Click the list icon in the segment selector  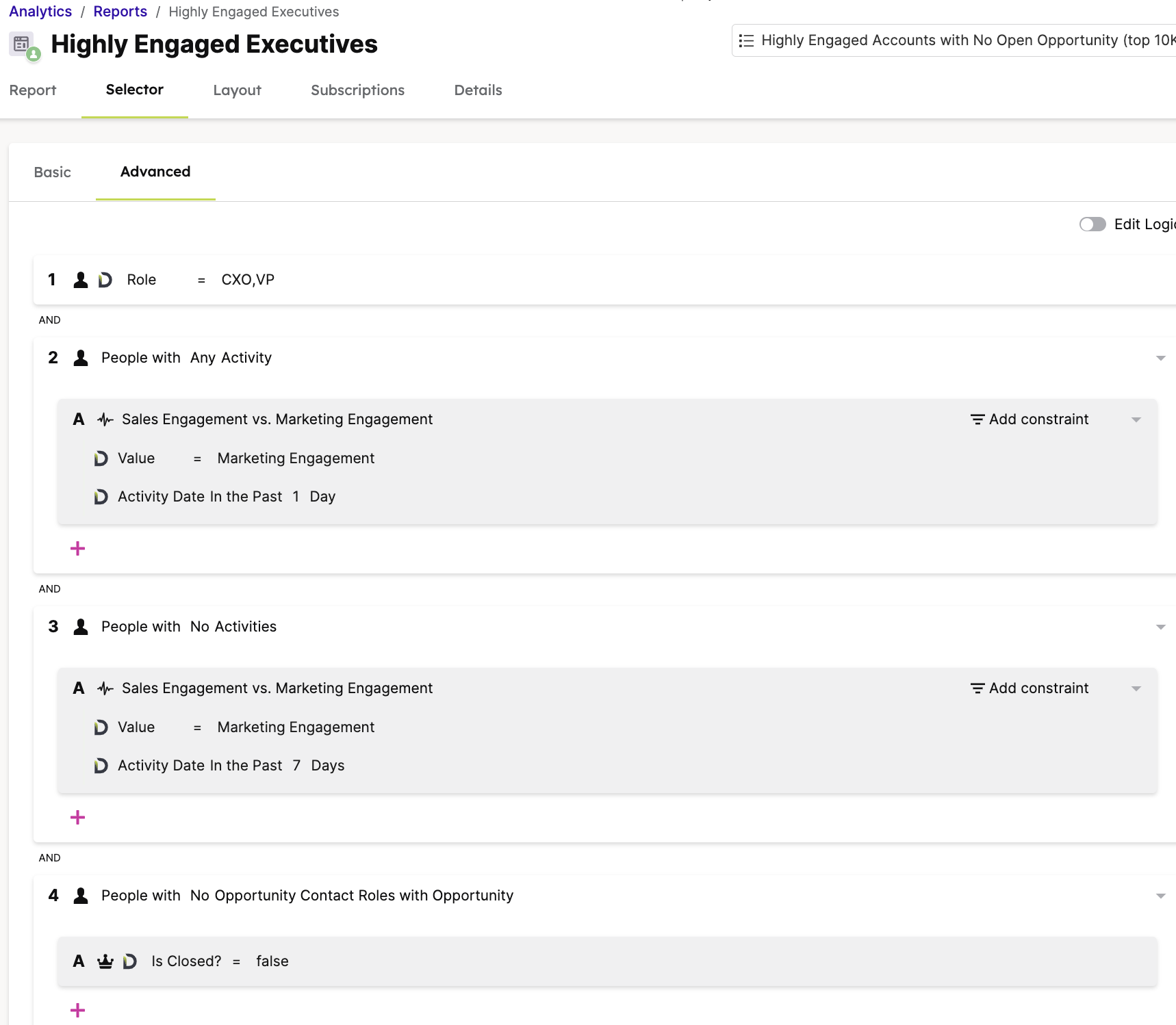pos(746,41)
